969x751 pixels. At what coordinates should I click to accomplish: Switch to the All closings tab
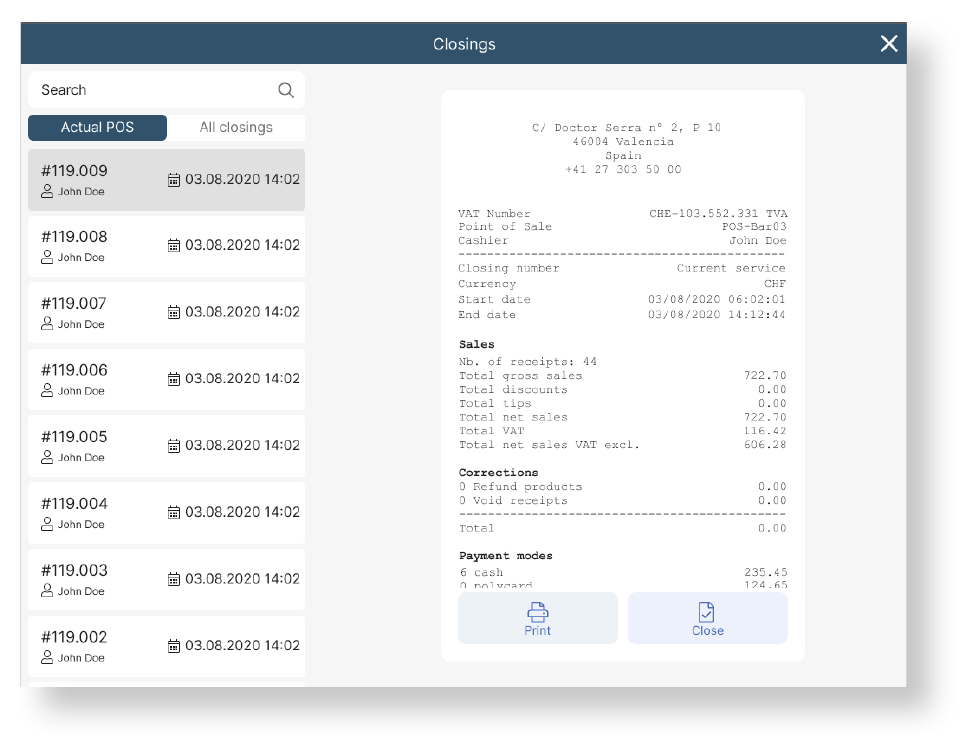coord(236,127)
